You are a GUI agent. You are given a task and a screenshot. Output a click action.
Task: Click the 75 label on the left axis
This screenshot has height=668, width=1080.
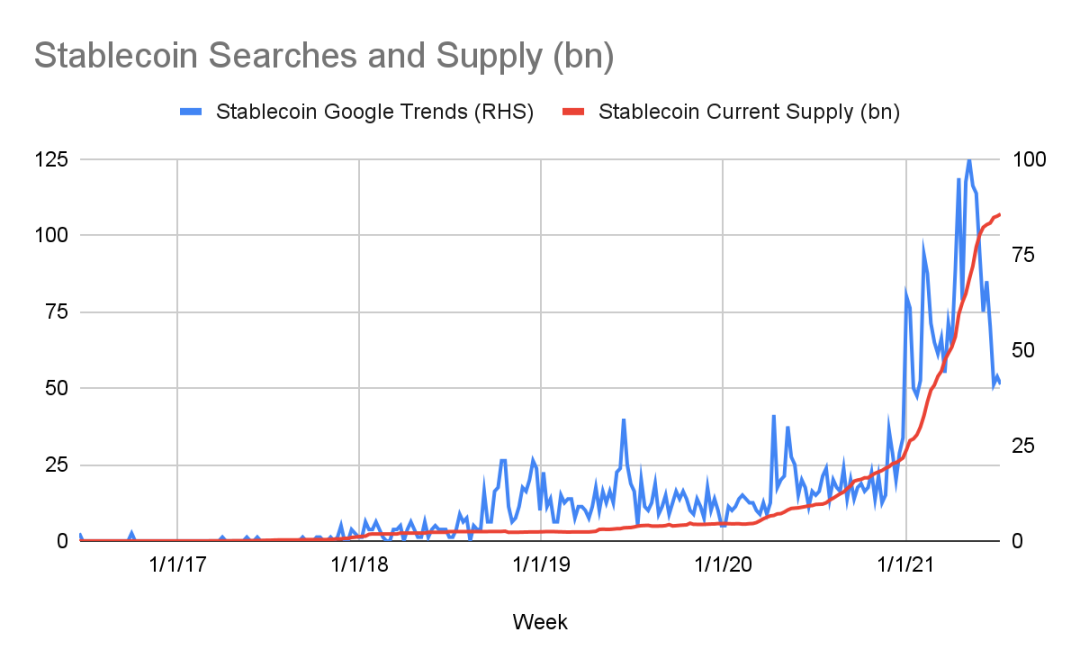[57, 312]
